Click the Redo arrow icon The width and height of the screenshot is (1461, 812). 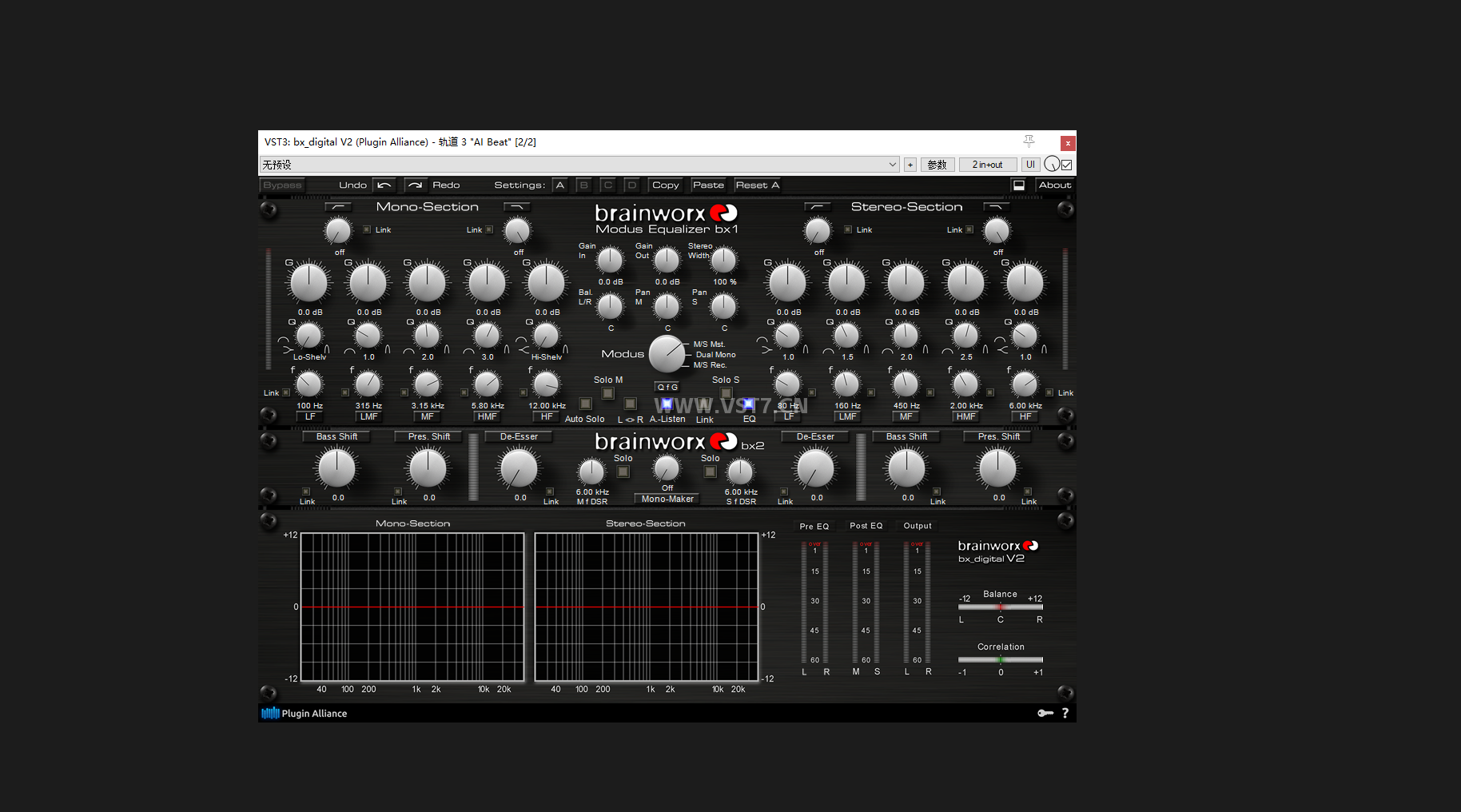point(416,185)
